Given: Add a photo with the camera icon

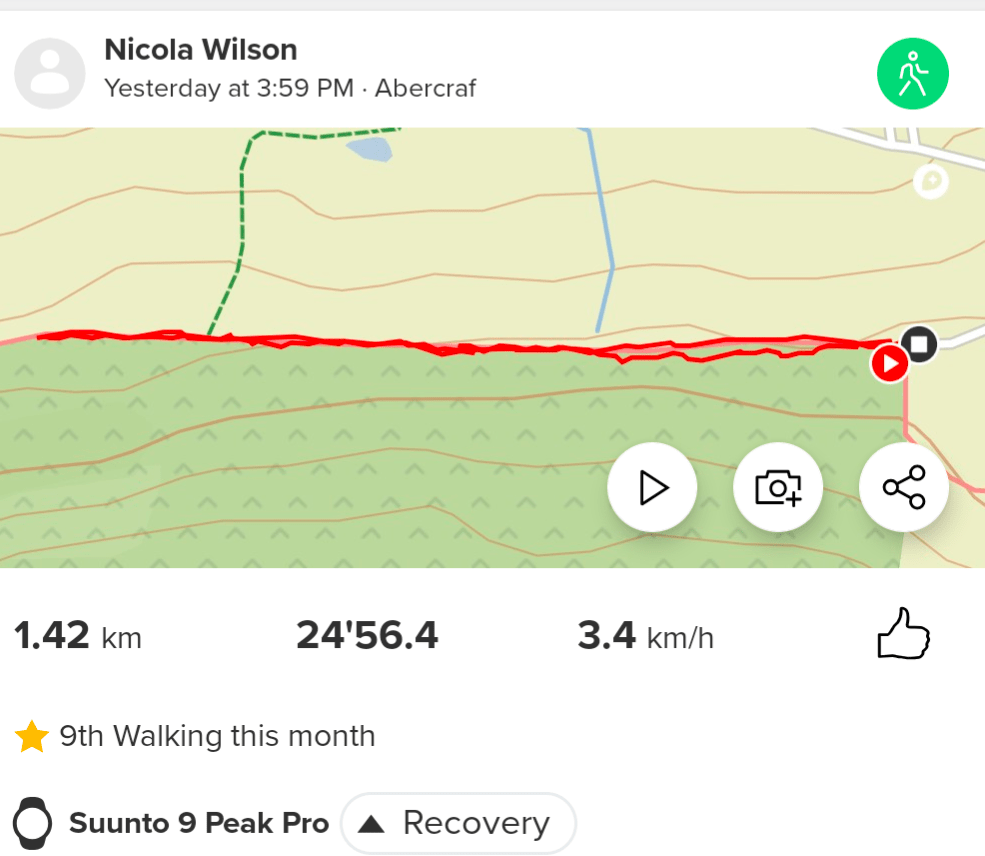Looking at the screenshot, I should point(778,488).
